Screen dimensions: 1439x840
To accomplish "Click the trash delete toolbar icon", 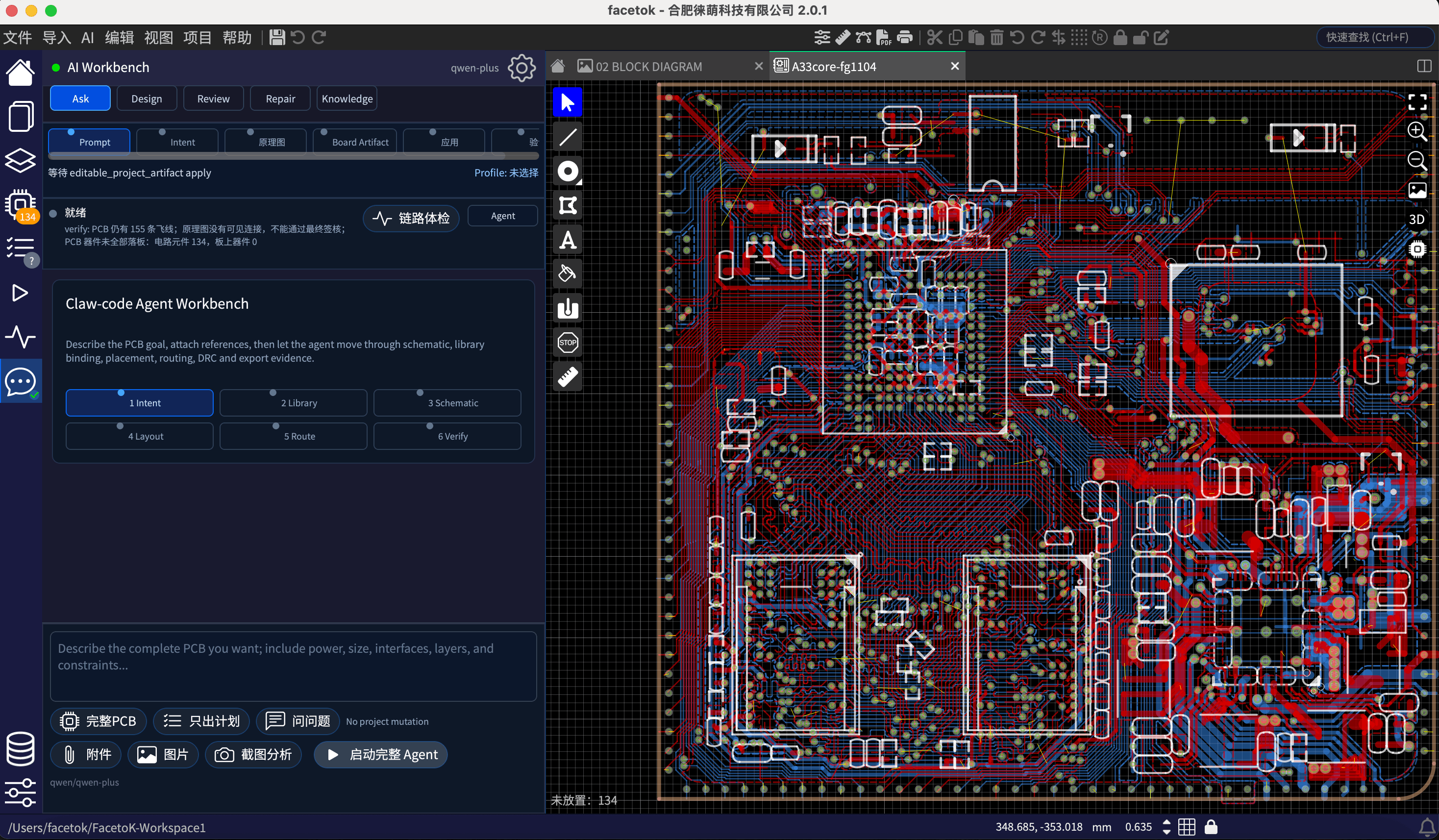I will pos(996,37).
